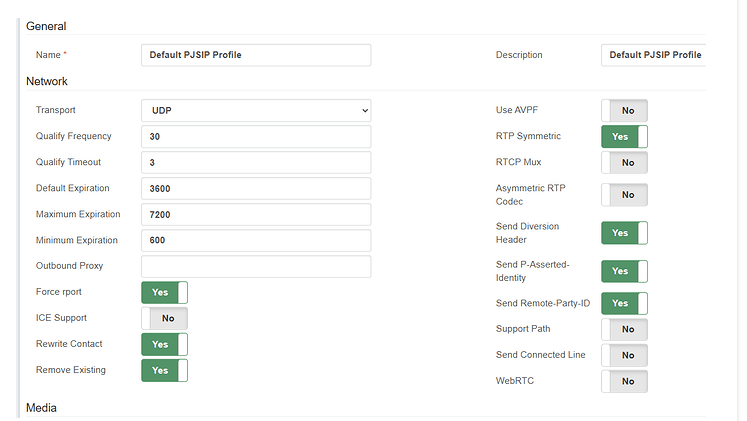Turn off the Send Diversion Header switch
Screen dimensions: 747x421
point(624,233)
